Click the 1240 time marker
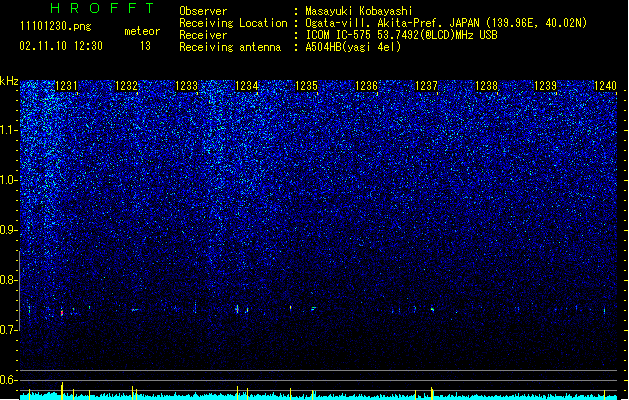 (605, 86)
